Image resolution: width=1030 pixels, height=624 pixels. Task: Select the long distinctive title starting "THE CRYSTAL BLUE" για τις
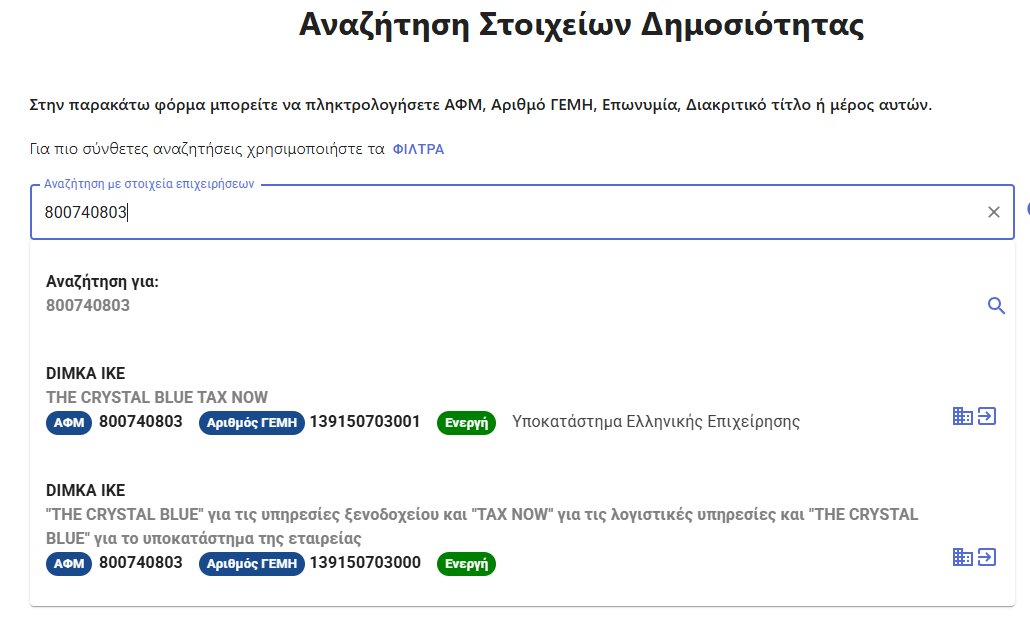click(481, 526)
